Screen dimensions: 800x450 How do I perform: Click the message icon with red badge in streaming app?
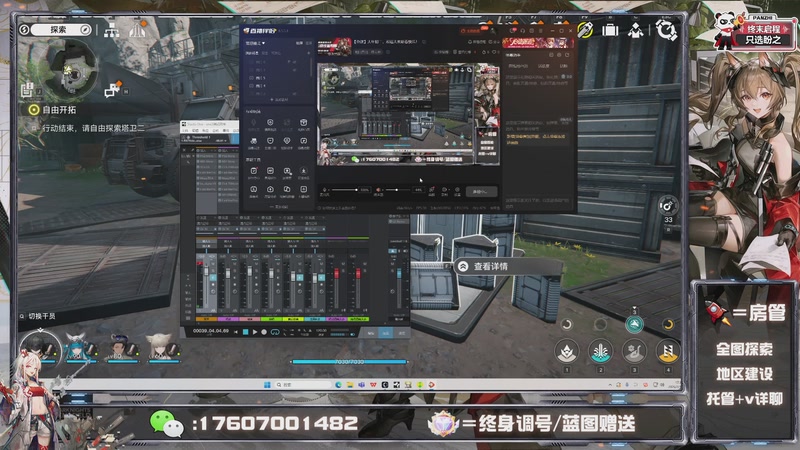514,31
